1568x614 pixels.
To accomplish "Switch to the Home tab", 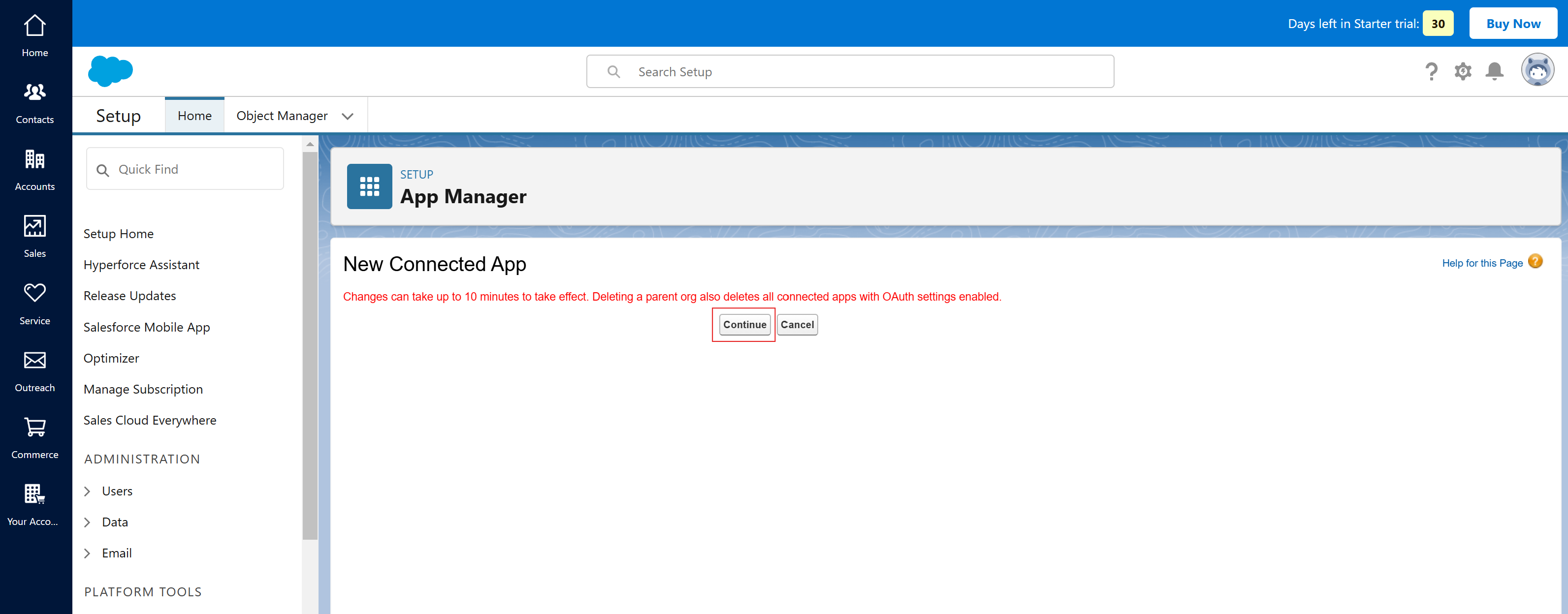I will point(195,116).
